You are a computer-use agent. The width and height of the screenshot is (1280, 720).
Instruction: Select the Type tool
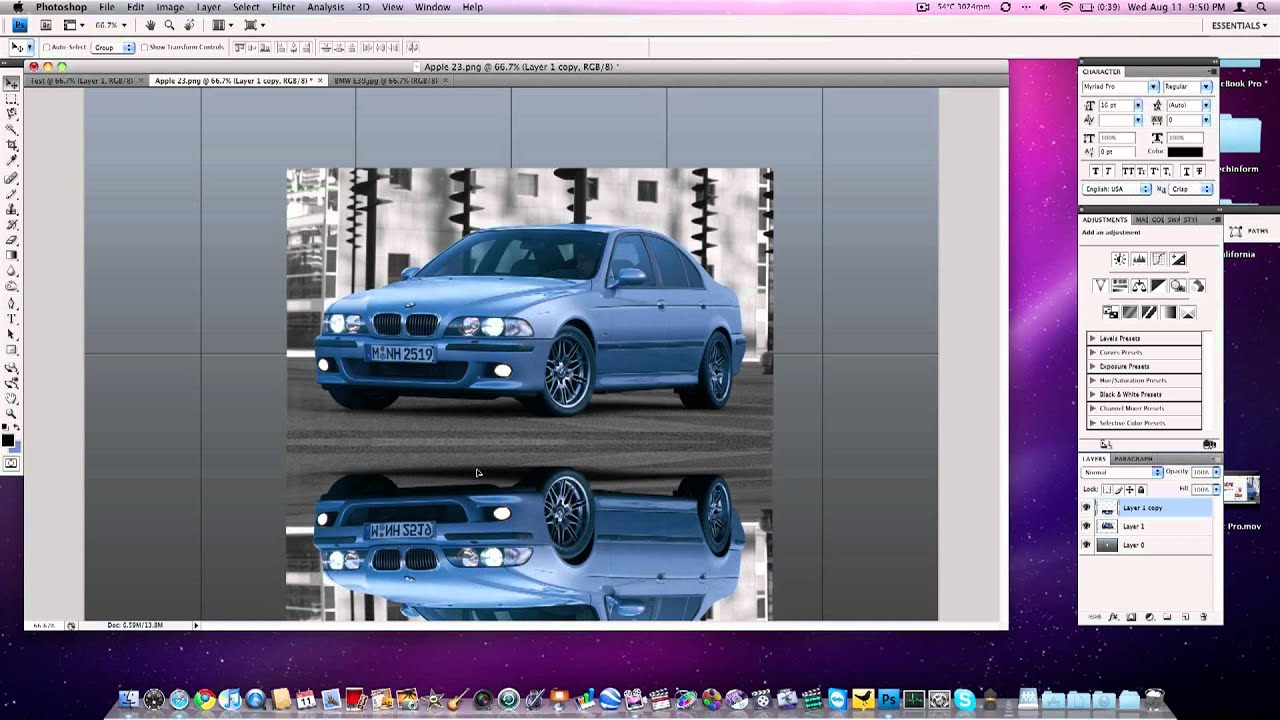click(x=12, y=318)
